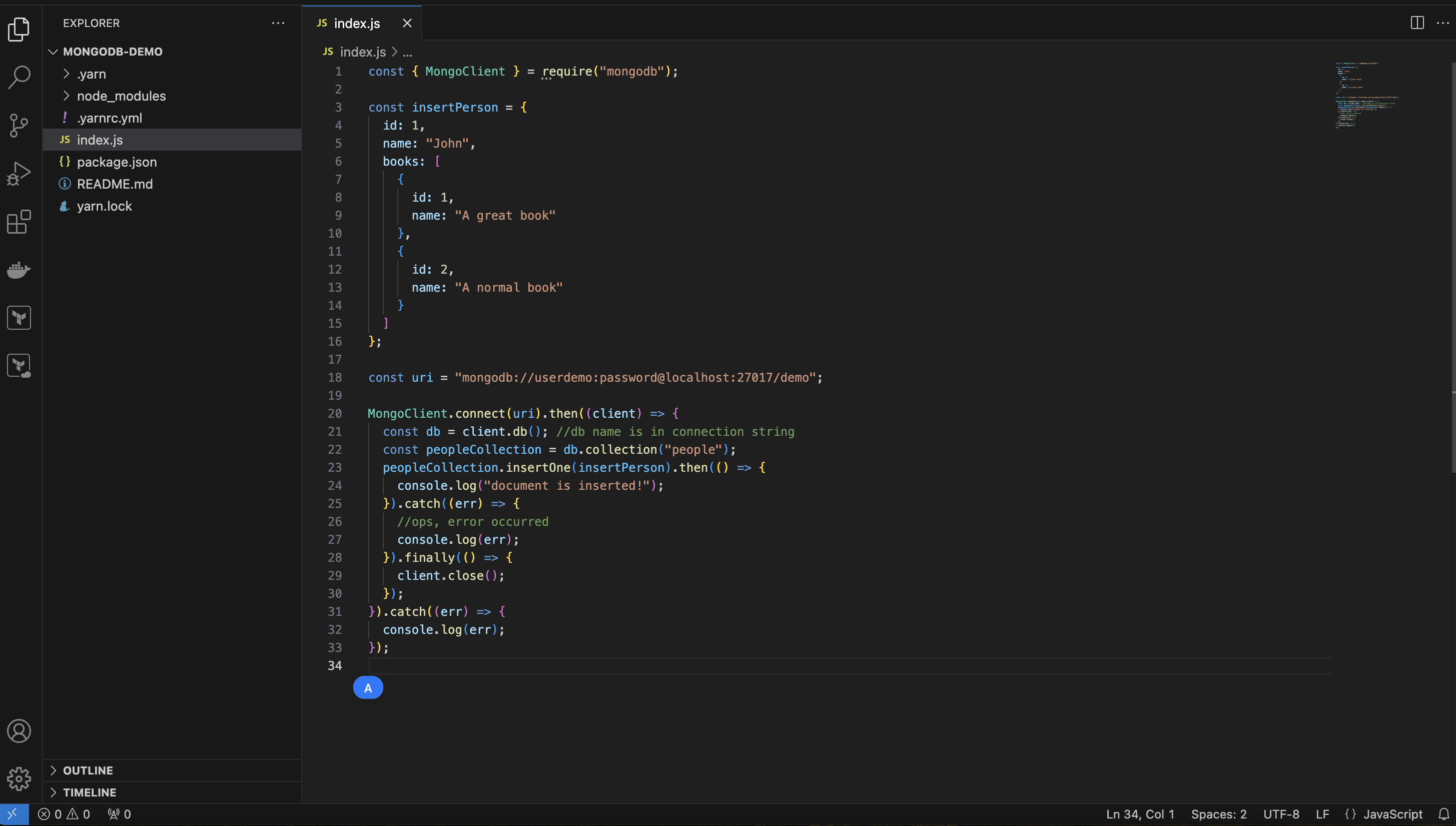Click line number 1 in gutter

tap(338, 72)
